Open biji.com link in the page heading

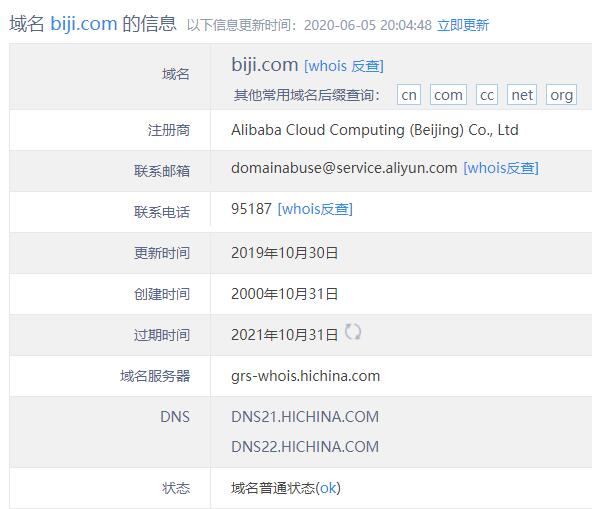(84, 23)
